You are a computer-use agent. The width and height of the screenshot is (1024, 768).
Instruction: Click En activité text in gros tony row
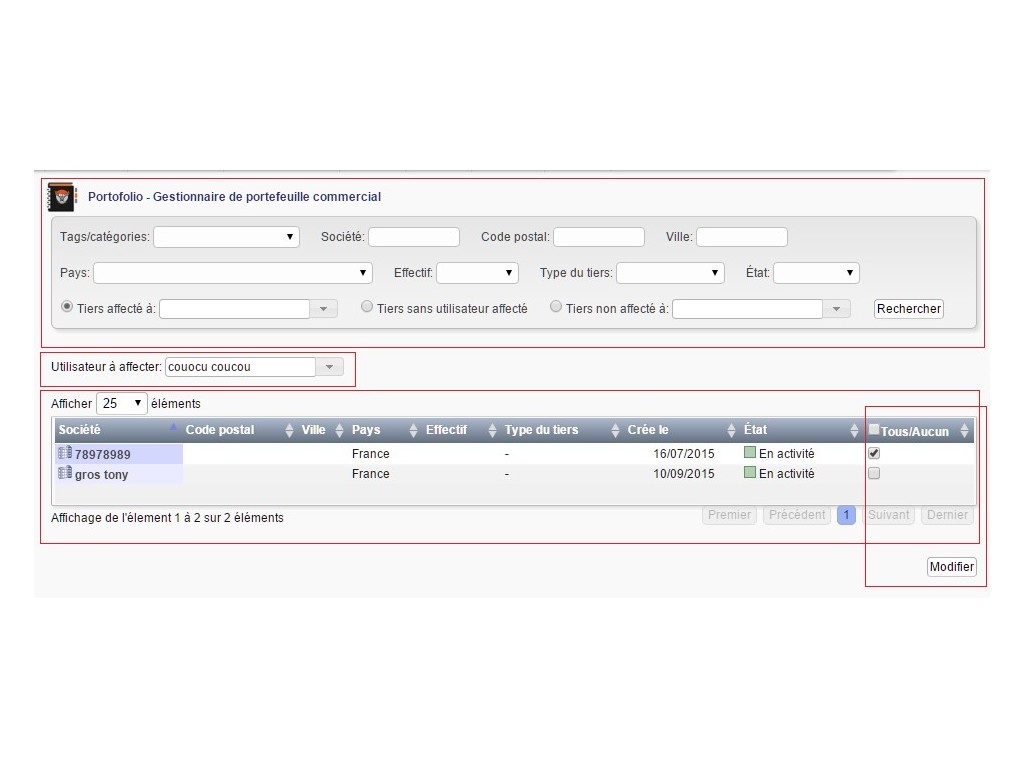(x=786, y=474)
